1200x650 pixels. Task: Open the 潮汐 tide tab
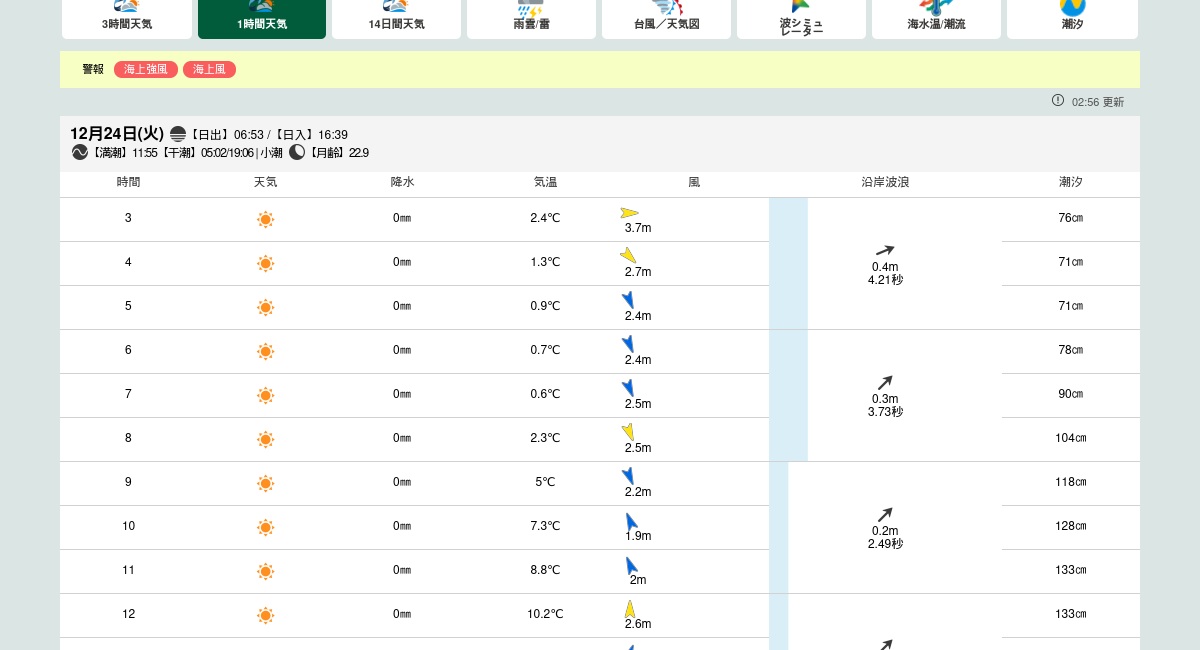click(x=1072, y=19)
